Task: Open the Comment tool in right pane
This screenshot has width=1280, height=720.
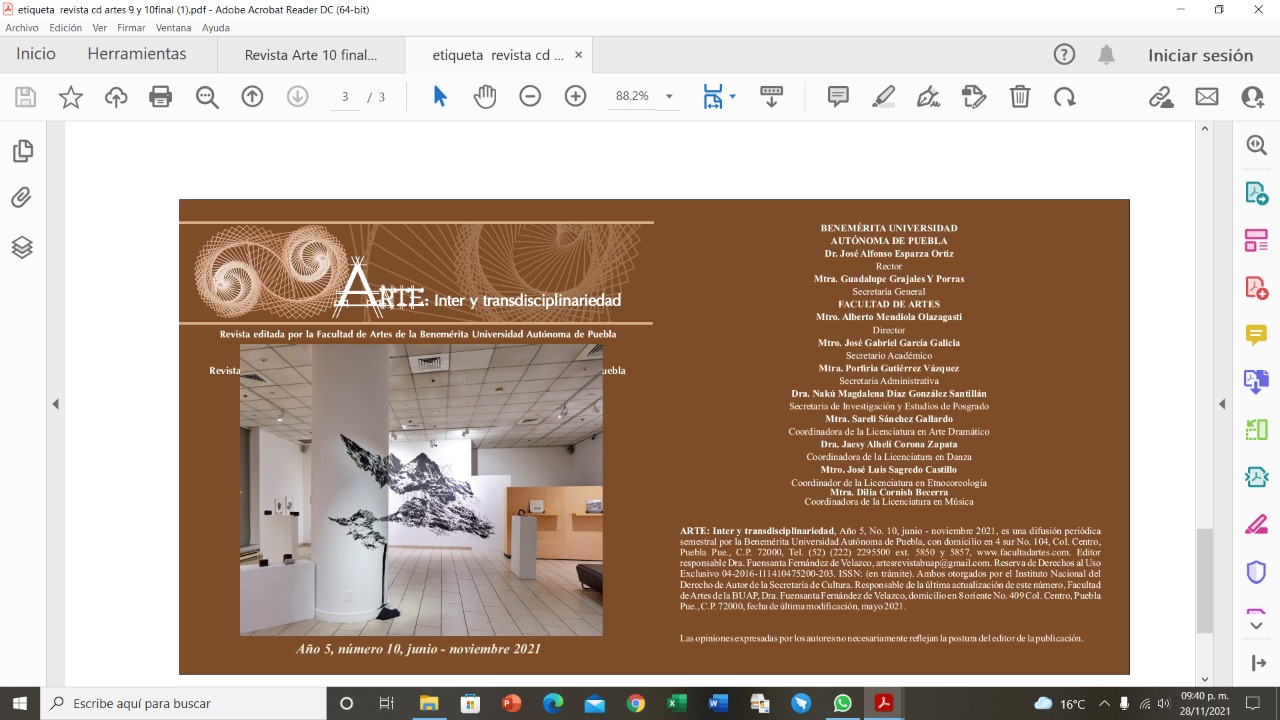Action: (1256, 335)
